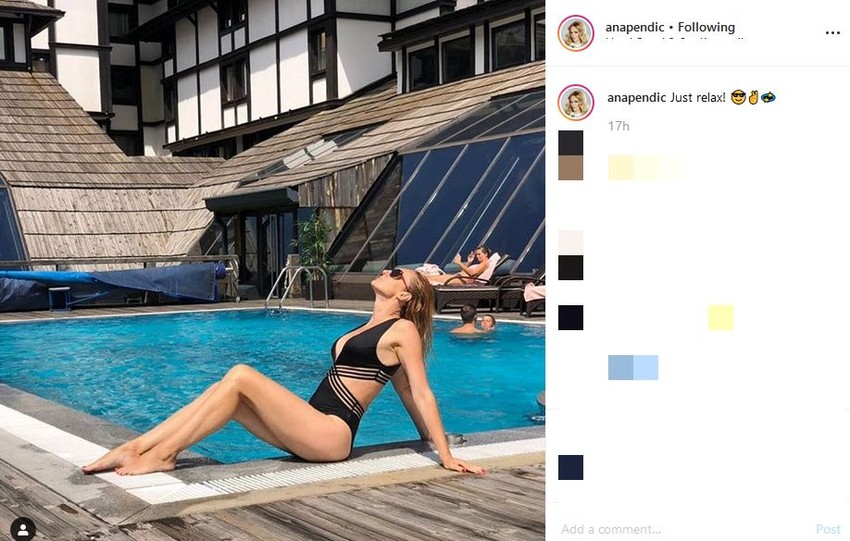Toggle the Following status
850x541 pixels.
pos(706,27)
